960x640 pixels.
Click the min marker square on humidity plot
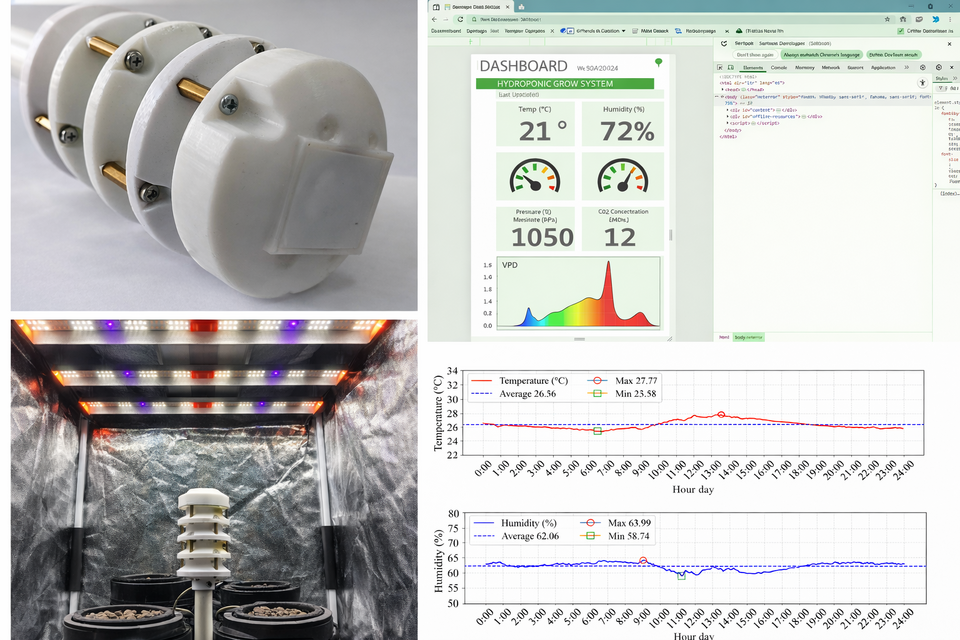click(681, 576)
